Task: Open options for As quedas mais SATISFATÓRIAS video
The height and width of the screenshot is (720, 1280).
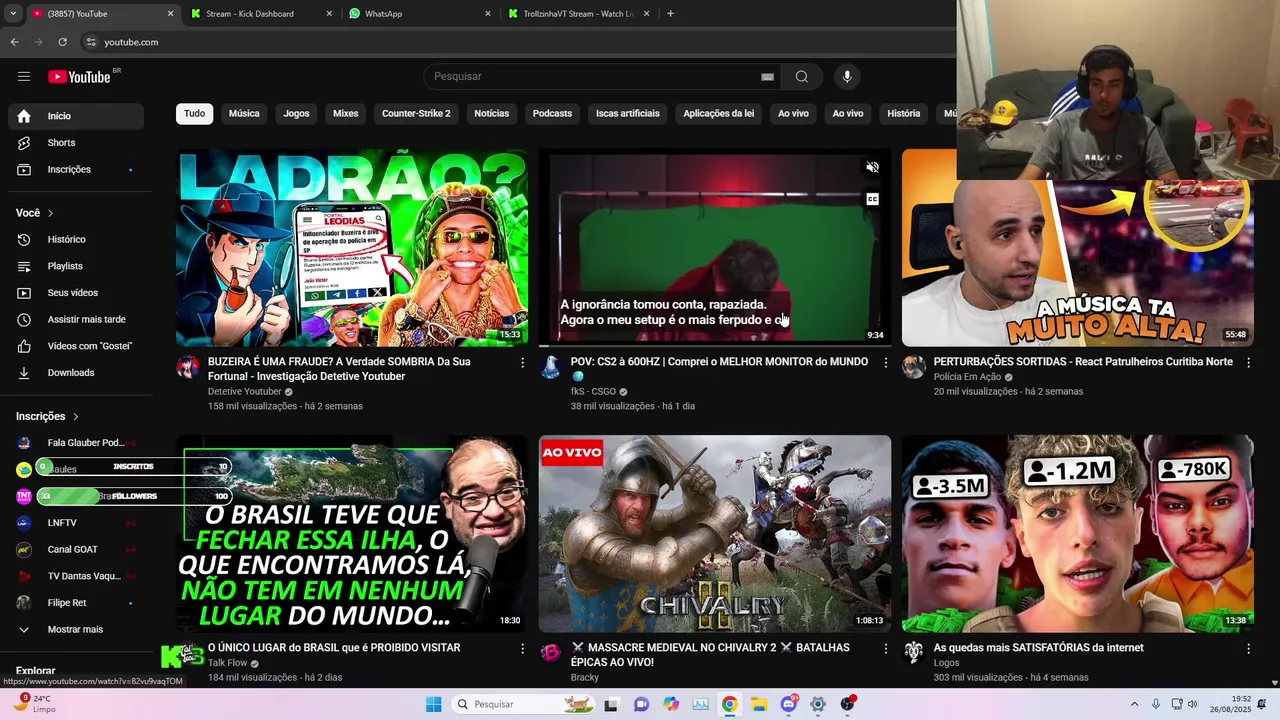Action: coord(1248,649)
